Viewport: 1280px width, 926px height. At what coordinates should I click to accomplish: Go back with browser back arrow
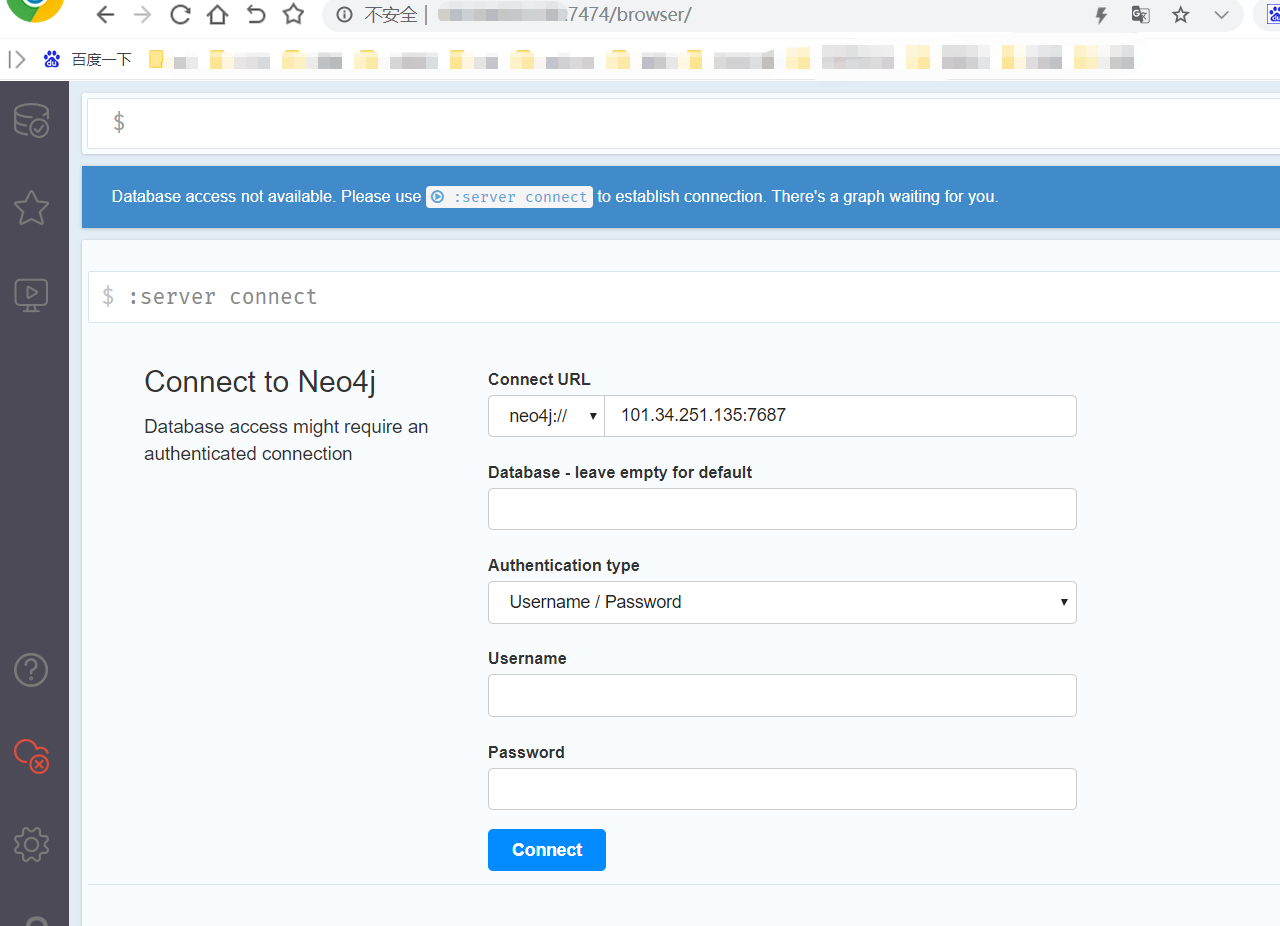click(105, 15)
